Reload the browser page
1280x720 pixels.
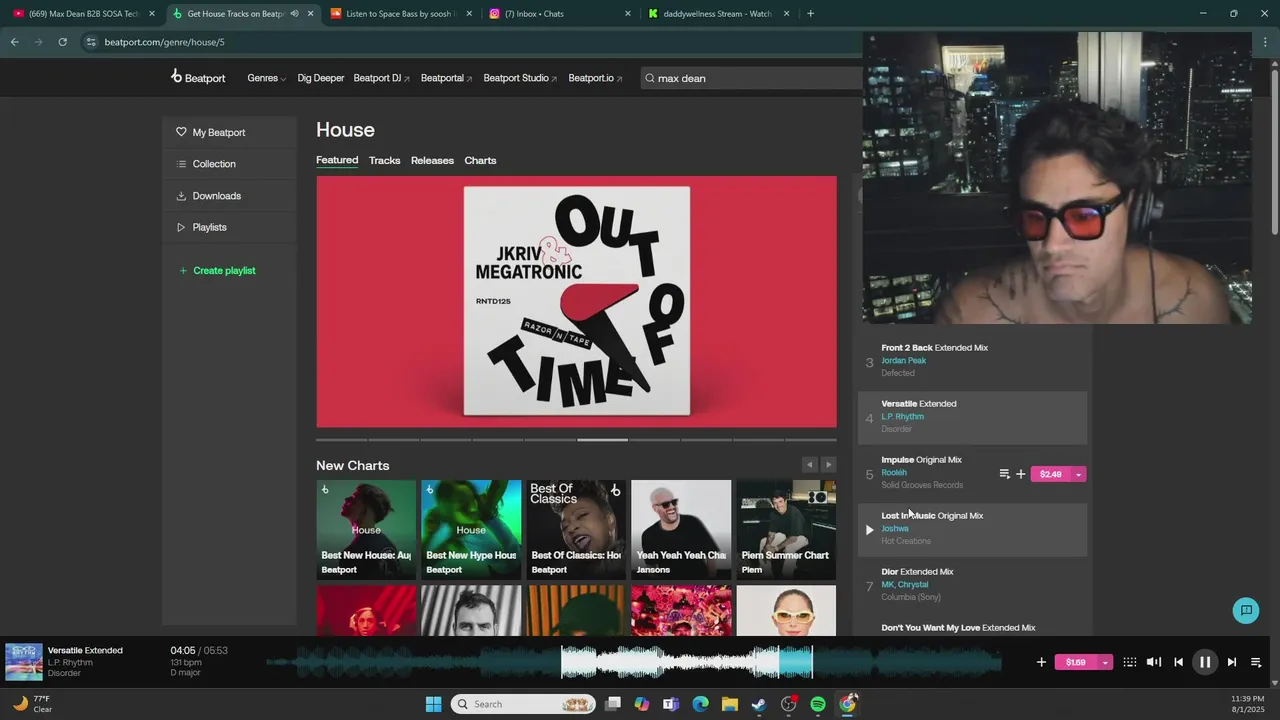62,42
